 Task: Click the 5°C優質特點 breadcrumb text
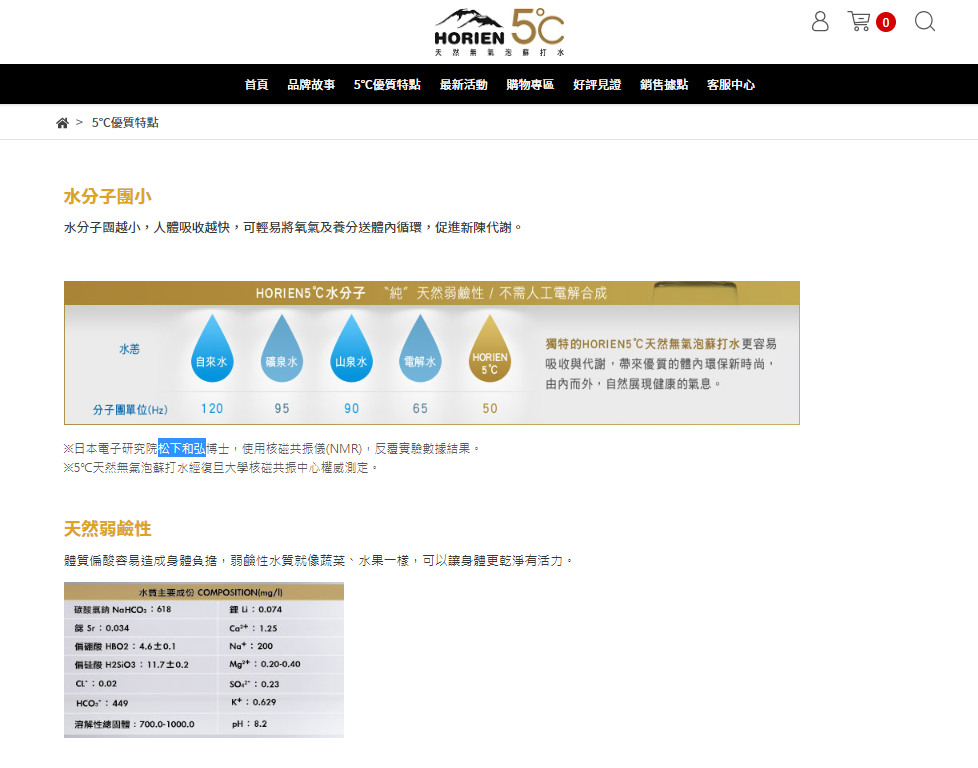(125, 123)
